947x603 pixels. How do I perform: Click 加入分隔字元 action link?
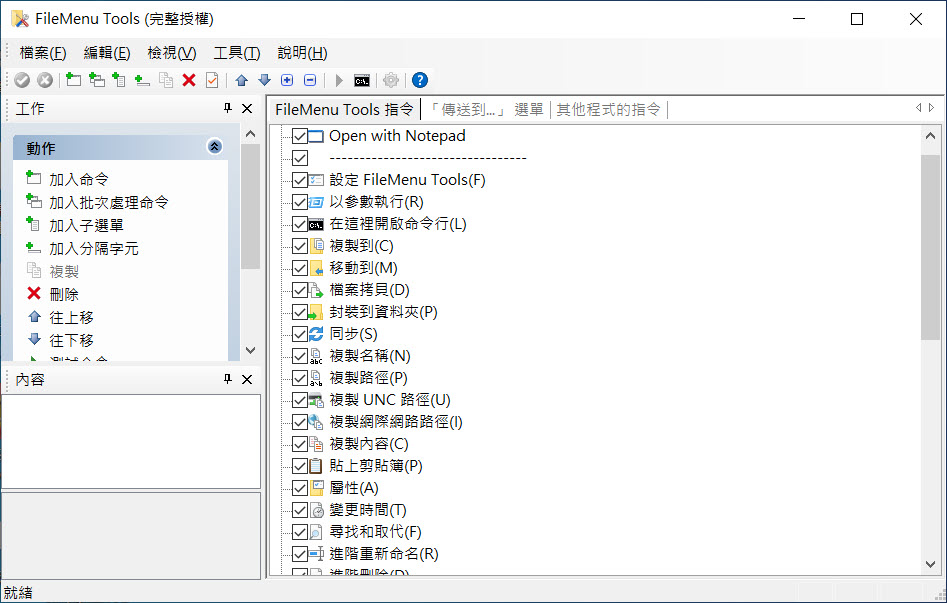pos(93,248)
